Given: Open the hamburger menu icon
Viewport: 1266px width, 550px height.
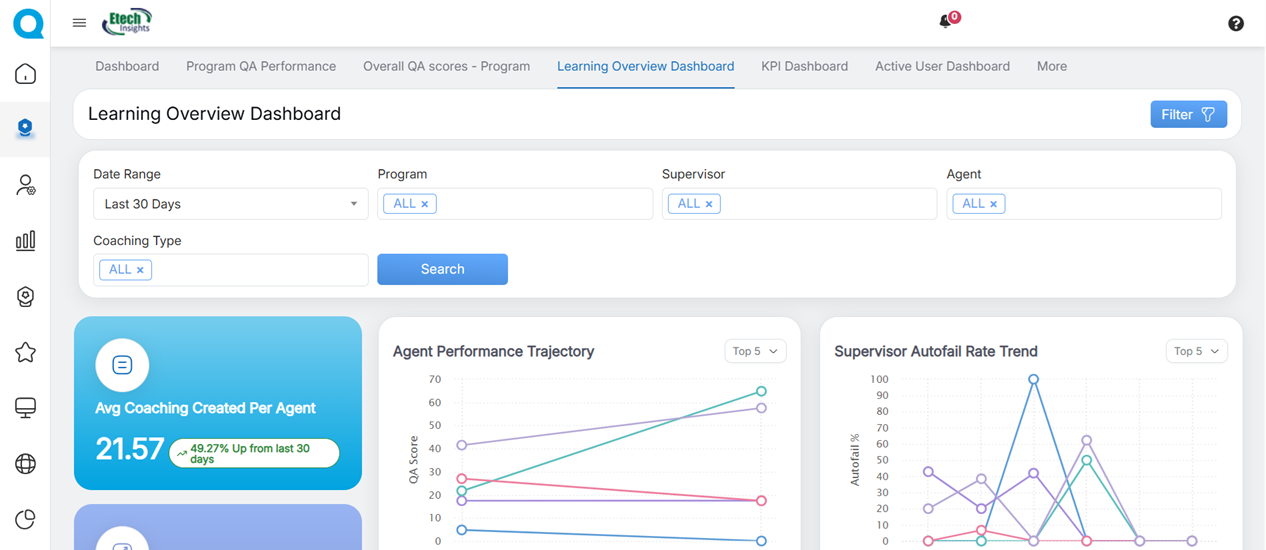Looking at the screenshot, I should (x=79, y=23).
